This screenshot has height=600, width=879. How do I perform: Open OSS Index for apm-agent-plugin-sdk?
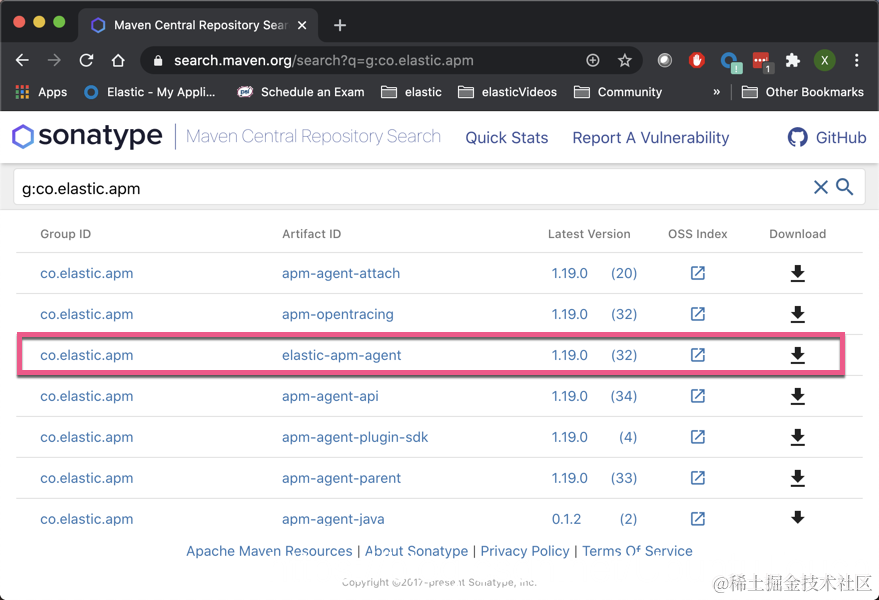(x=697, y=437)
